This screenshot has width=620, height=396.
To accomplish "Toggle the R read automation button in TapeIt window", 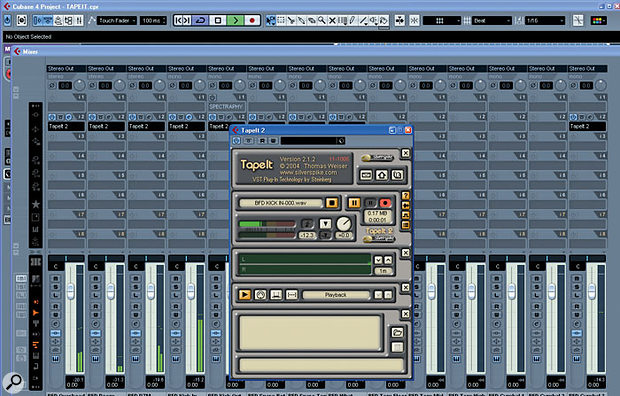I will pos(263,141).
